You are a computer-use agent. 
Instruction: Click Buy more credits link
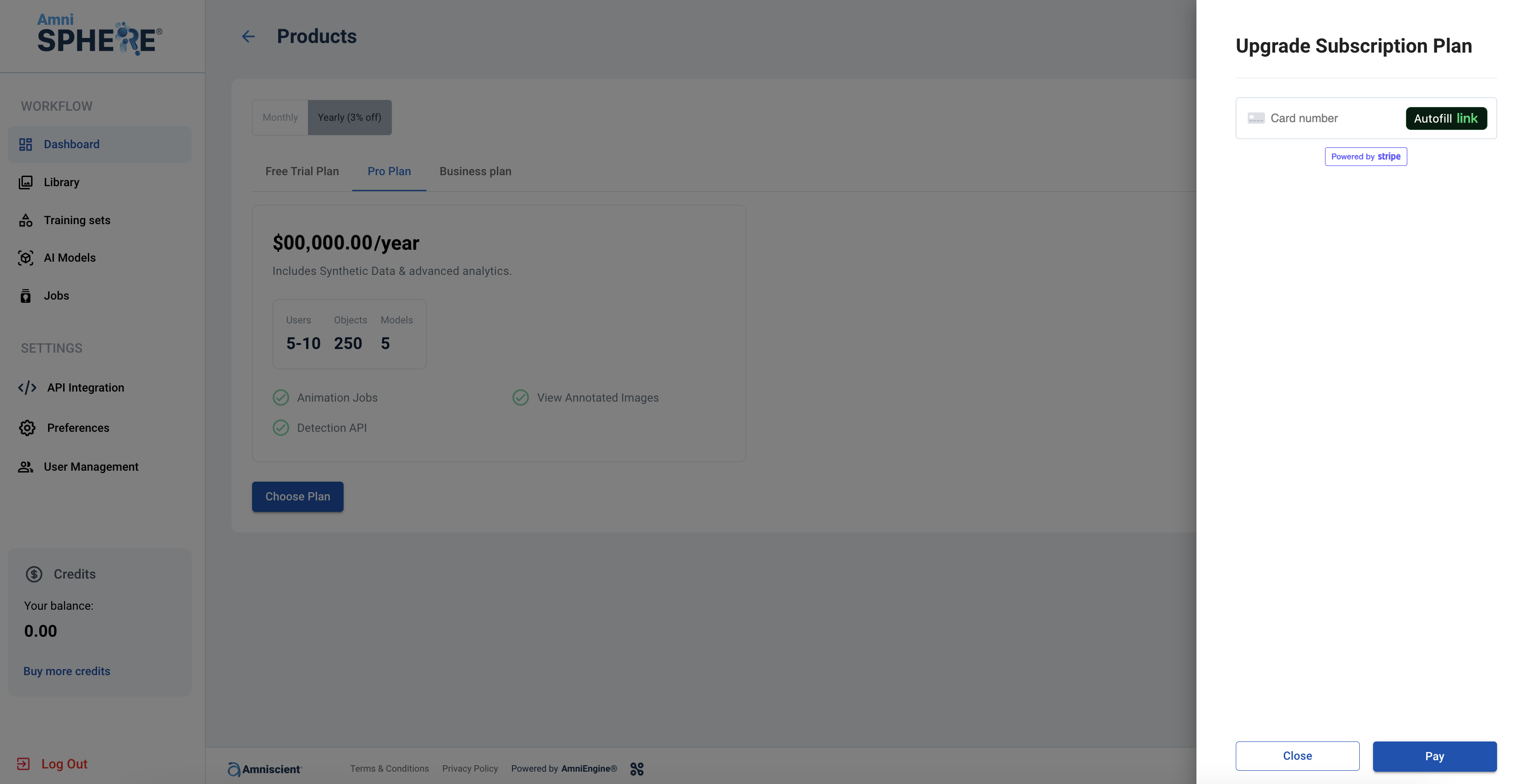67,671
